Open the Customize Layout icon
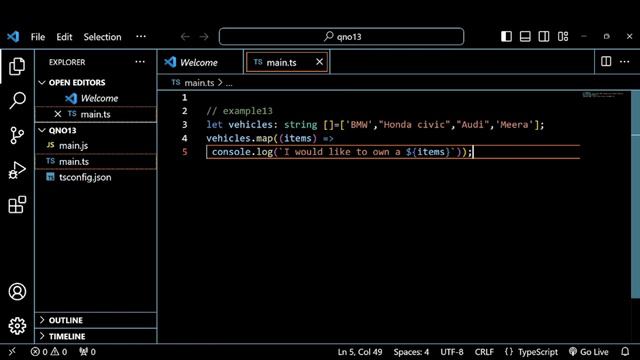This screenshot has height=360, width=640. [563, 36]
